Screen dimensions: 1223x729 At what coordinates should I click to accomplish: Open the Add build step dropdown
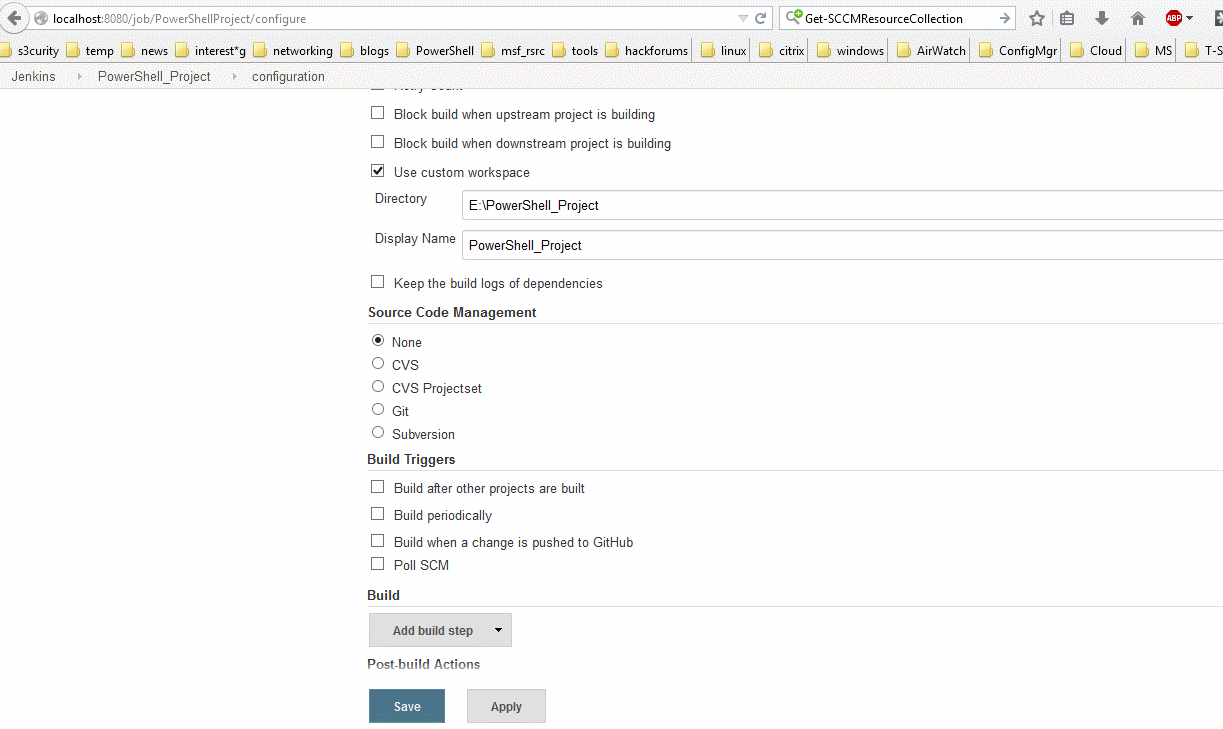439,630
